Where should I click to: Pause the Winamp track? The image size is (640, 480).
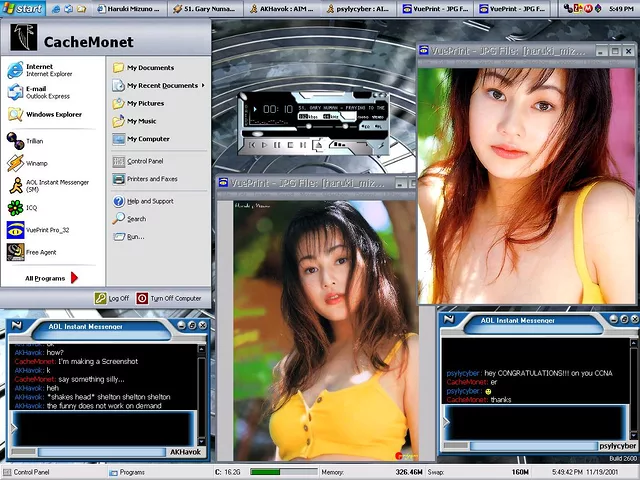(x=277, y=145)
